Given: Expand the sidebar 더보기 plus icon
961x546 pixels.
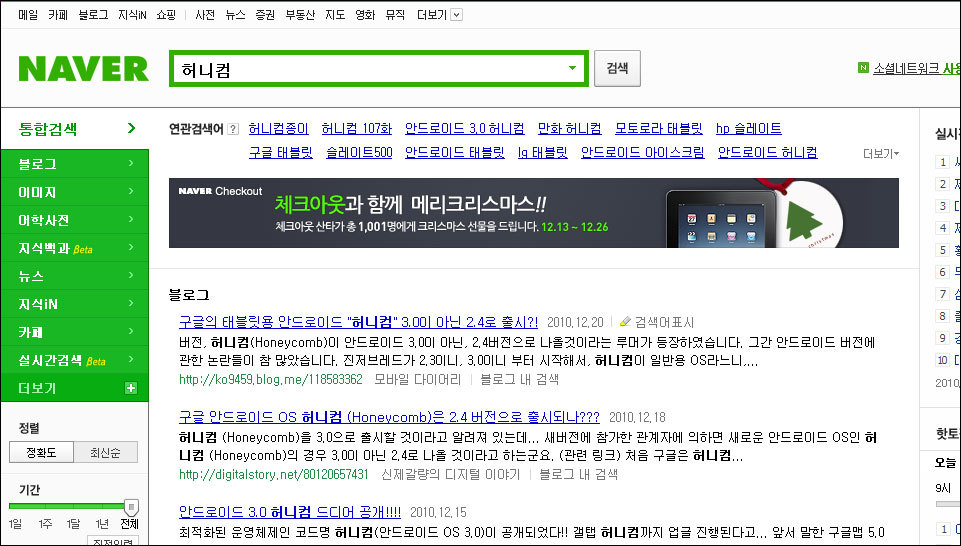Looking at the screenshot, I should [131, 388].
